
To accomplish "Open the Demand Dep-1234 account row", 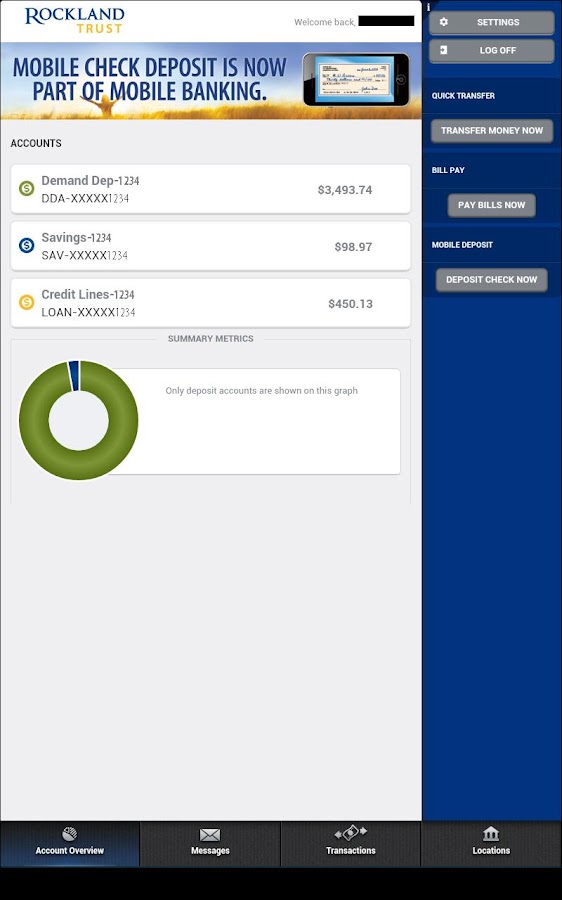I will coord(211,189).
